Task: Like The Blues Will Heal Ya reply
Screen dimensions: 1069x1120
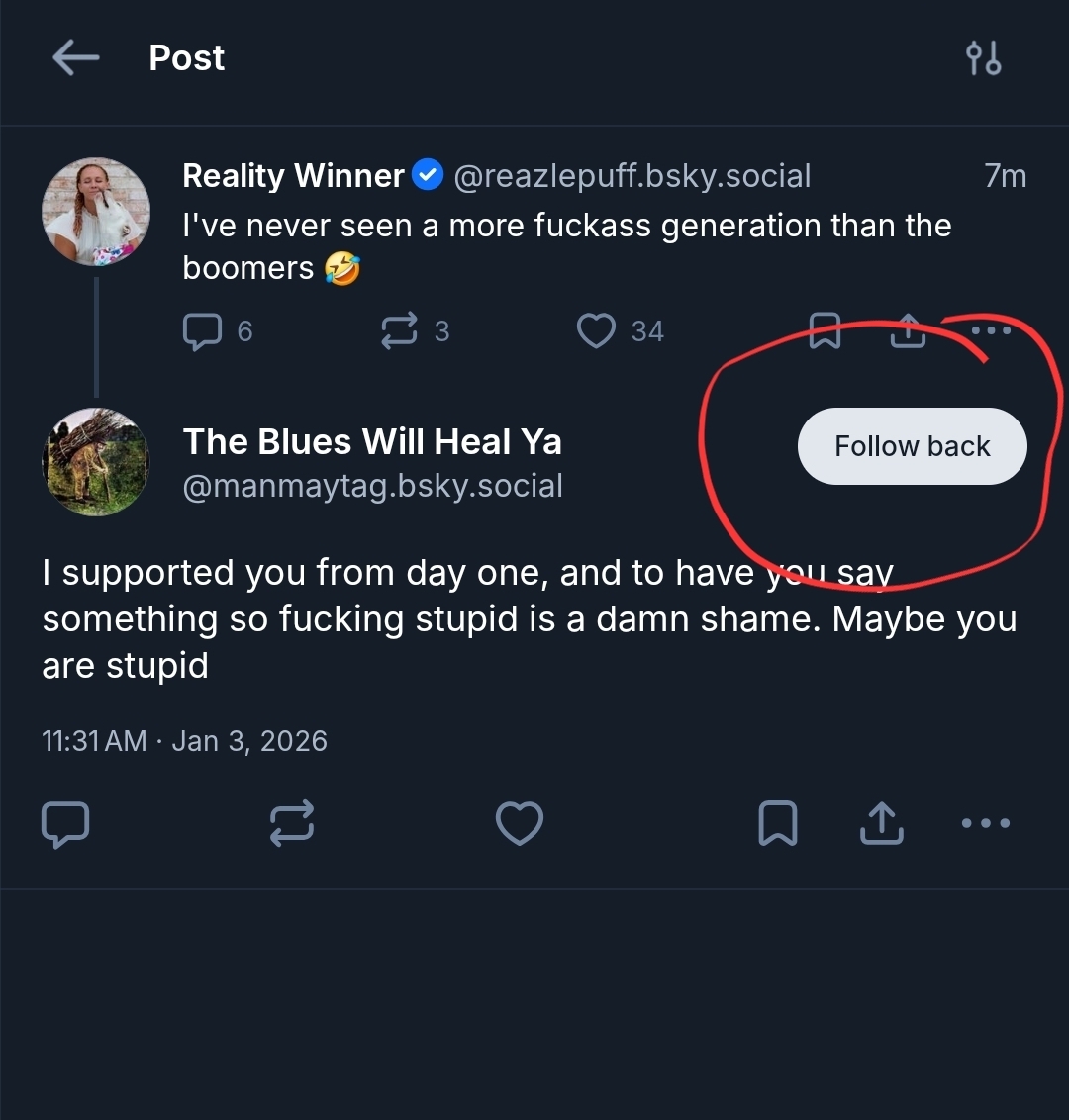Action: coord(520,823)
